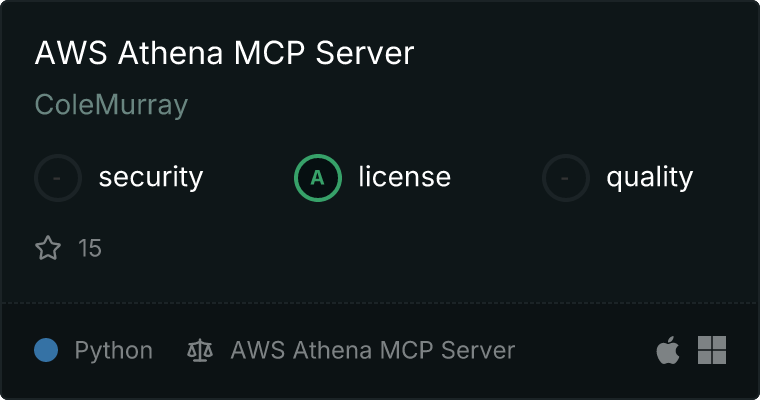Select the license label beside the A badge
This screenshot has width=760, height=400.
pos(404,178)
